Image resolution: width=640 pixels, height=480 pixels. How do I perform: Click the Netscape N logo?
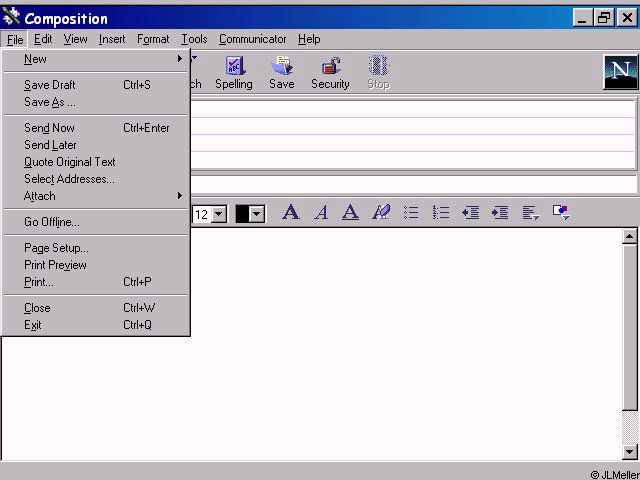click(x=620, y=72)
